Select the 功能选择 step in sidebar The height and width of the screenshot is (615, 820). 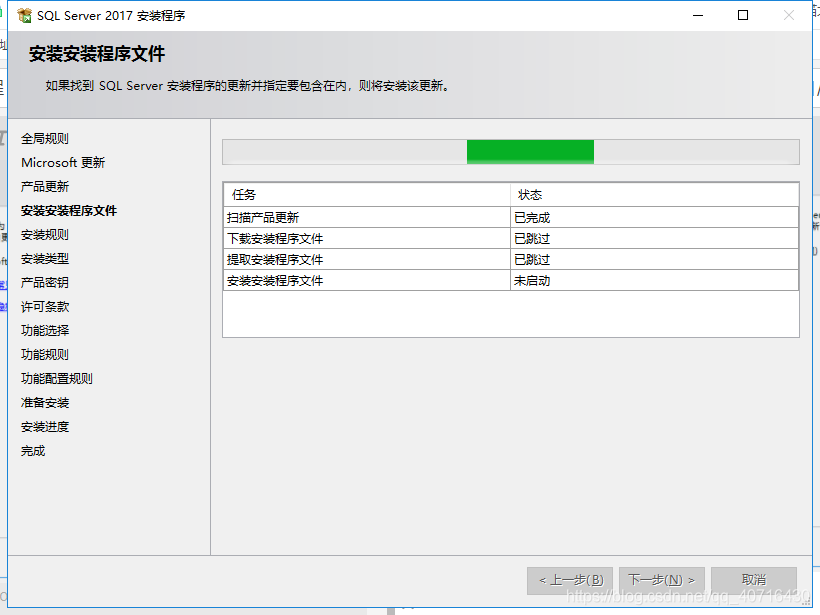[45, 331]
